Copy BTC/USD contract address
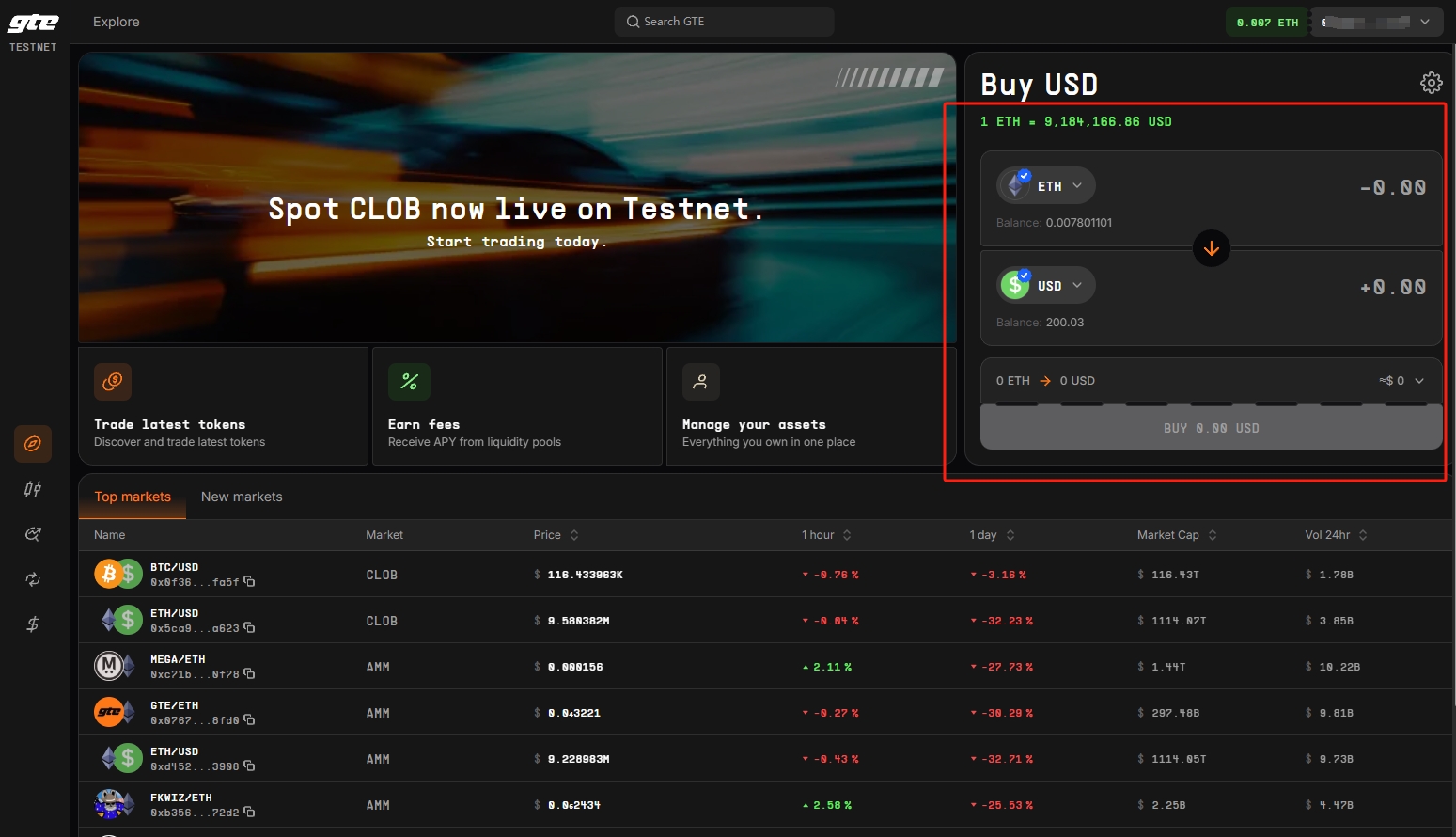 pyautogui.click(x=249, y=582)
